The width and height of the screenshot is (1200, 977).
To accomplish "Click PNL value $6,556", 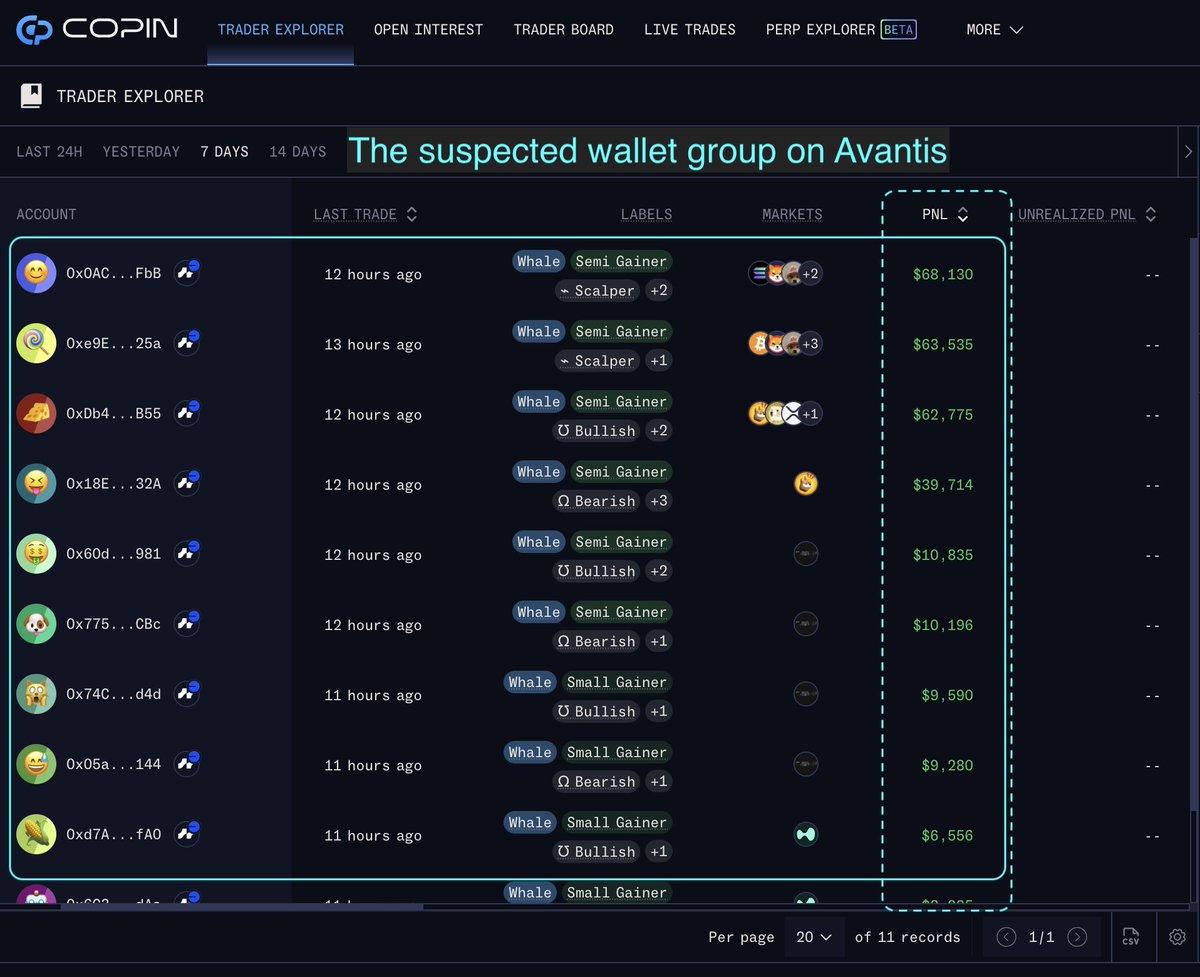I will (947, 835).
